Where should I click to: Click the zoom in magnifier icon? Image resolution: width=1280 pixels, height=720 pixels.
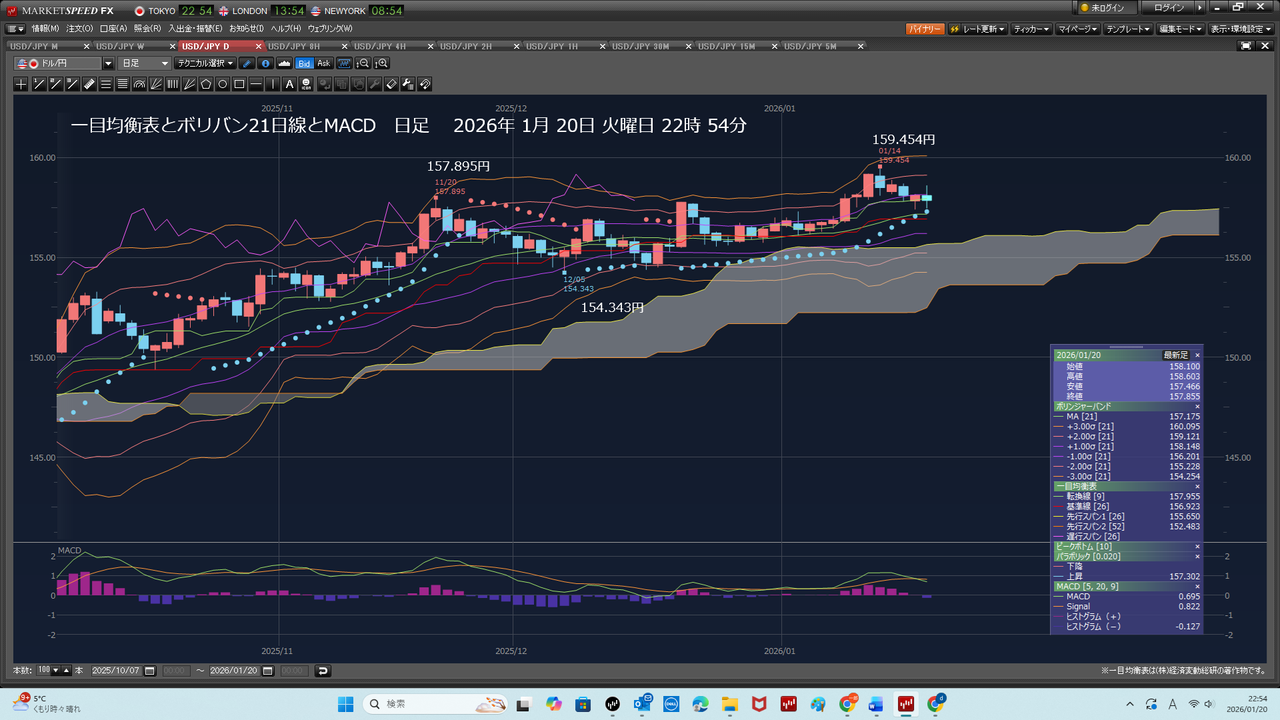coord(381,63)
